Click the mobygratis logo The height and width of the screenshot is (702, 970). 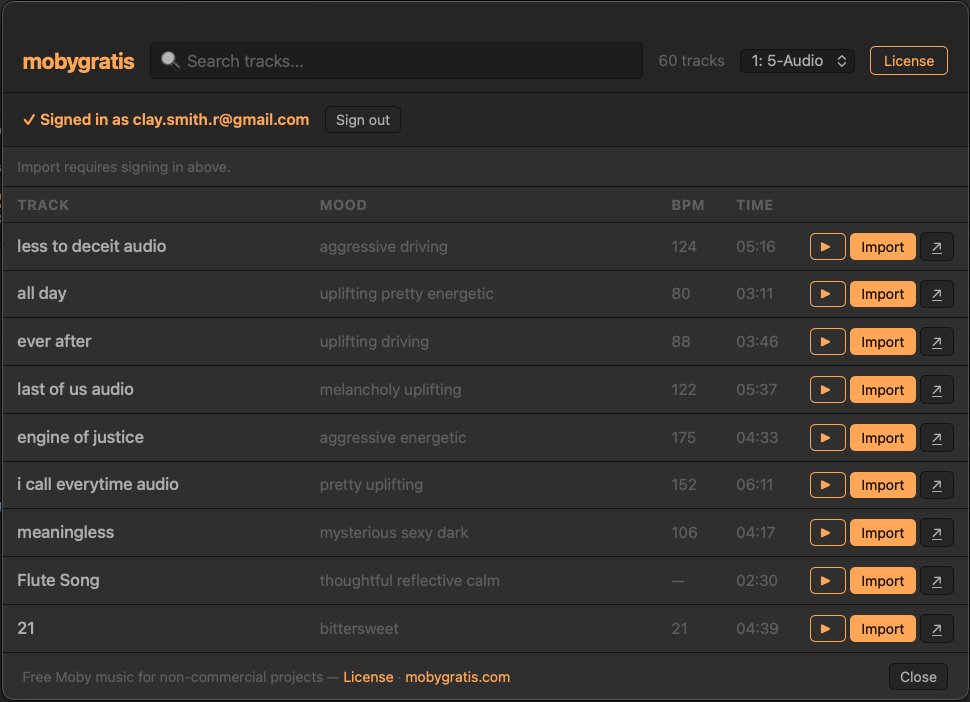tap(79, 61)
